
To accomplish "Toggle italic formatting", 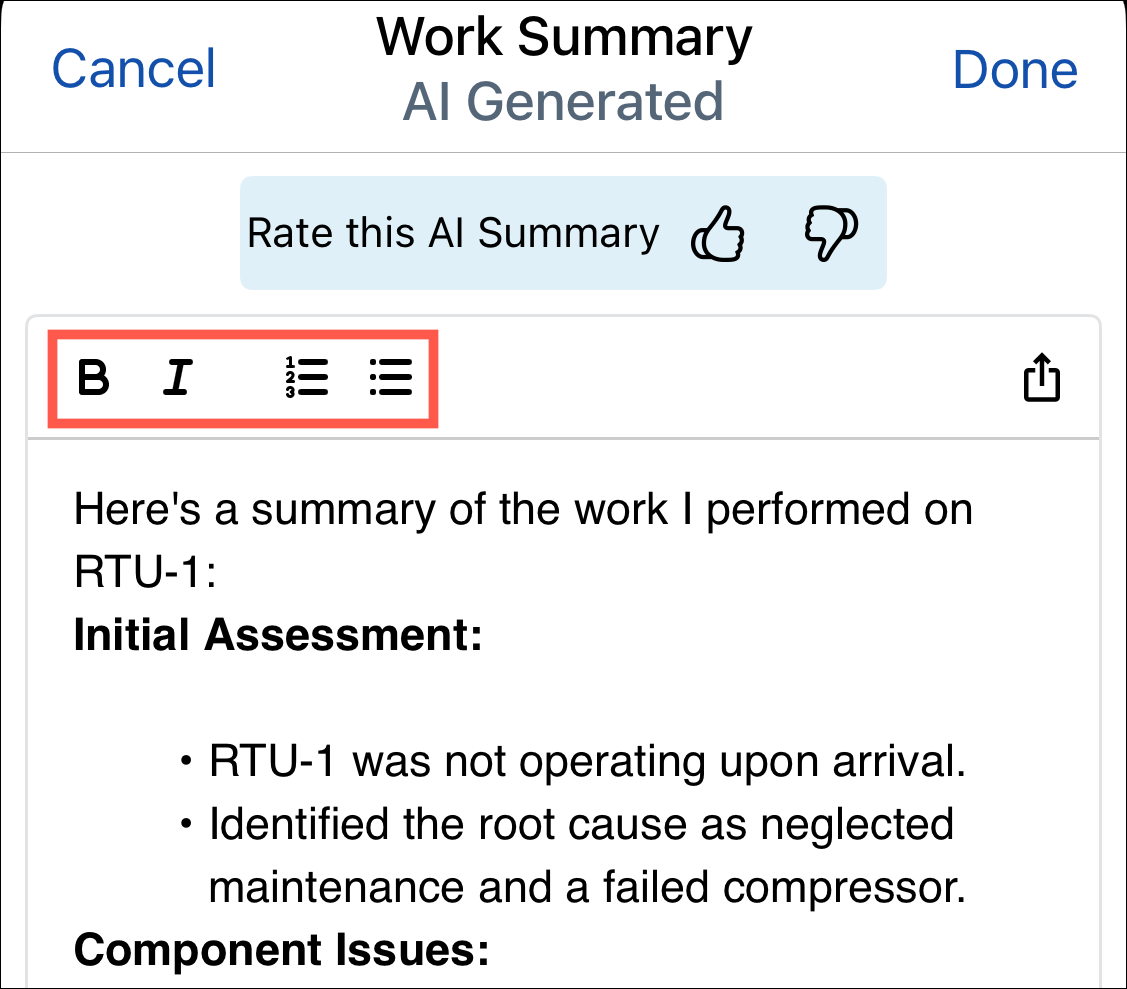I will [178, 377].
